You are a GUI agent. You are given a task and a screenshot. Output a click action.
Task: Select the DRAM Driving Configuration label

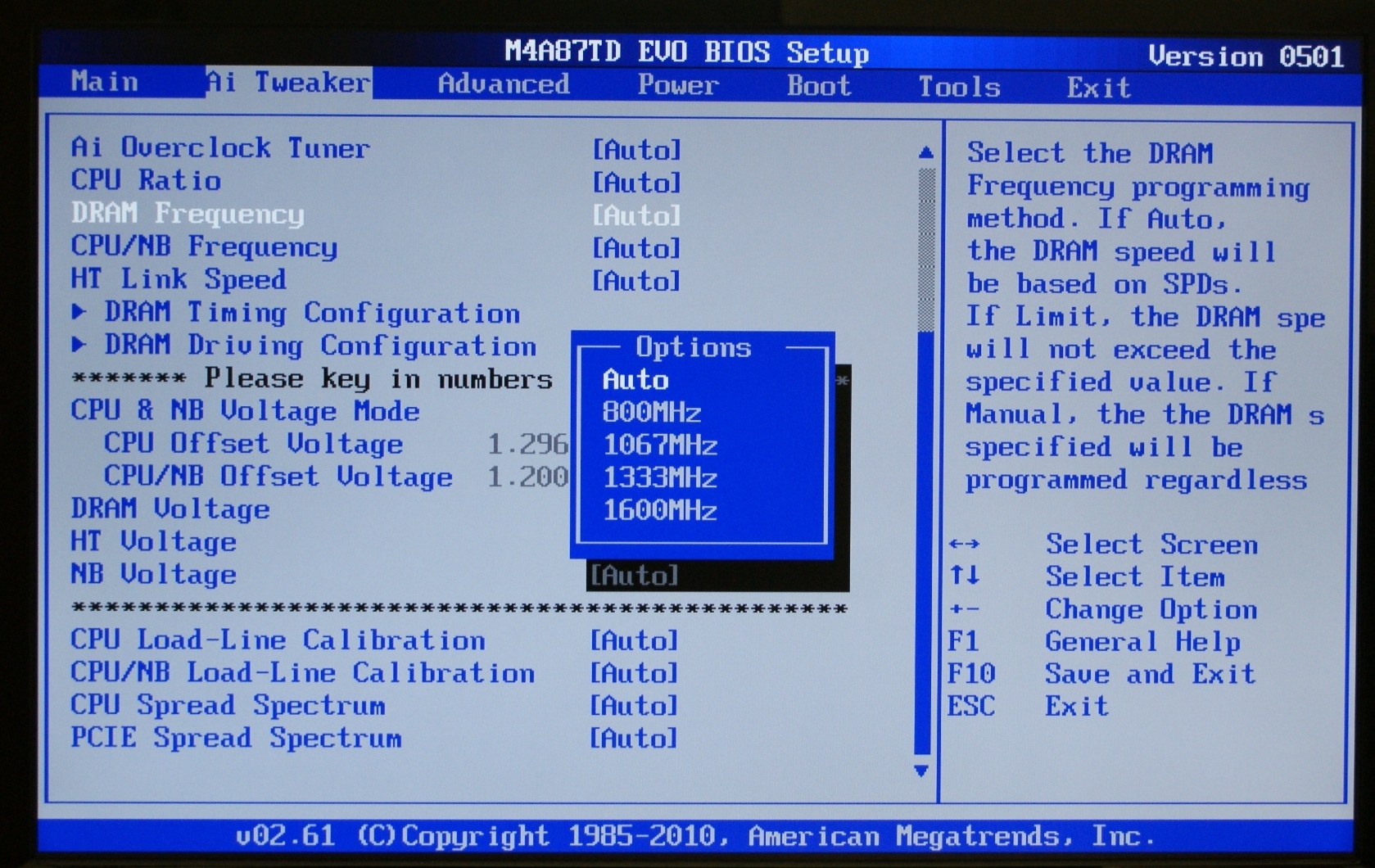click(x=320, y=346)
